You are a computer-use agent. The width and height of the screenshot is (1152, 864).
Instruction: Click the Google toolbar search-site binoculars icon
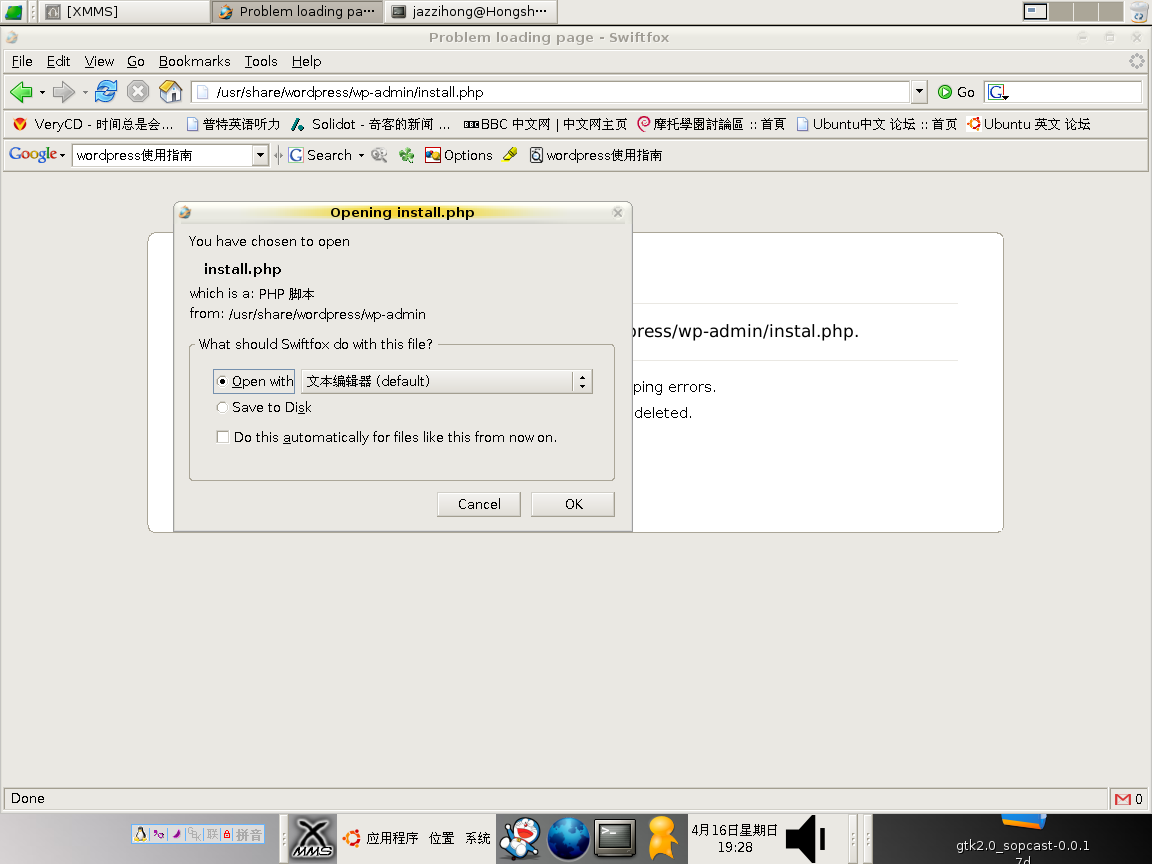point(379,155)
